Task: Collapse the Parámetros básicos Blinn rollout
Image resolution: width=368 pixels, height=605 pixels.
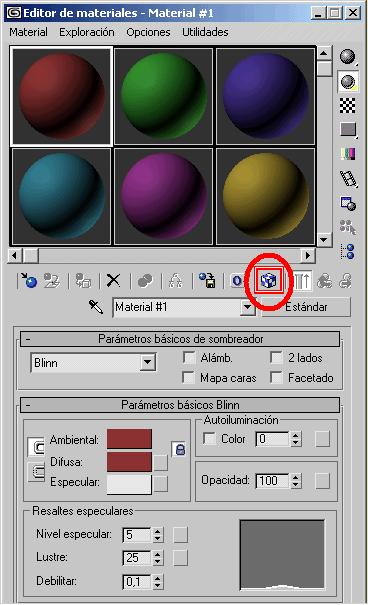Action: [180, 405]
